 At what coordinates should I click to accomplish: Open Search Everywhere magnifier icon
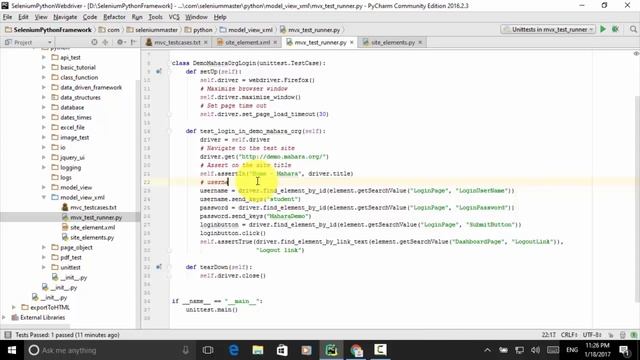633,29
